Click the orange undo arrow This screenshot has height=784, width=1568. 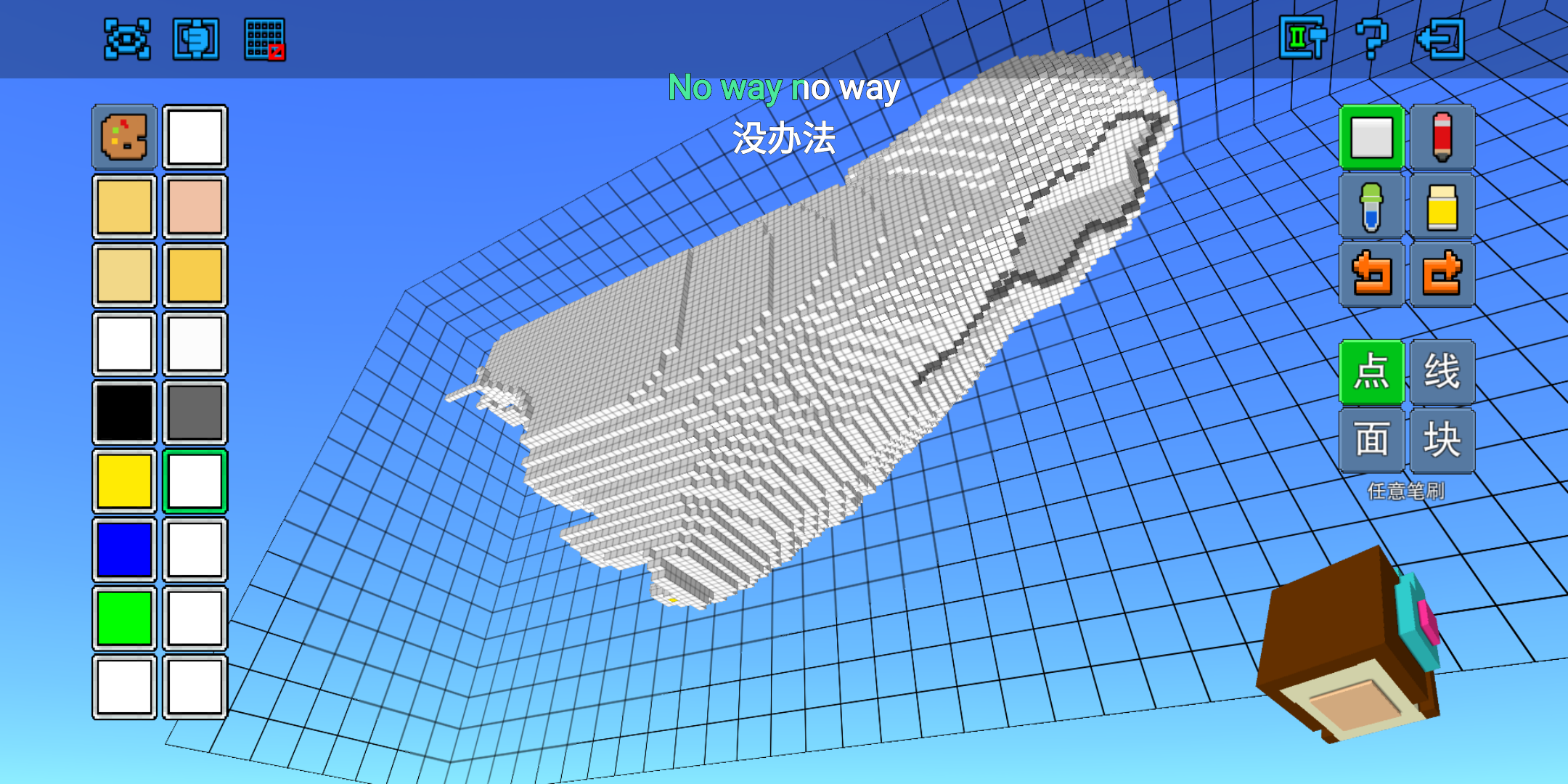1371,274
